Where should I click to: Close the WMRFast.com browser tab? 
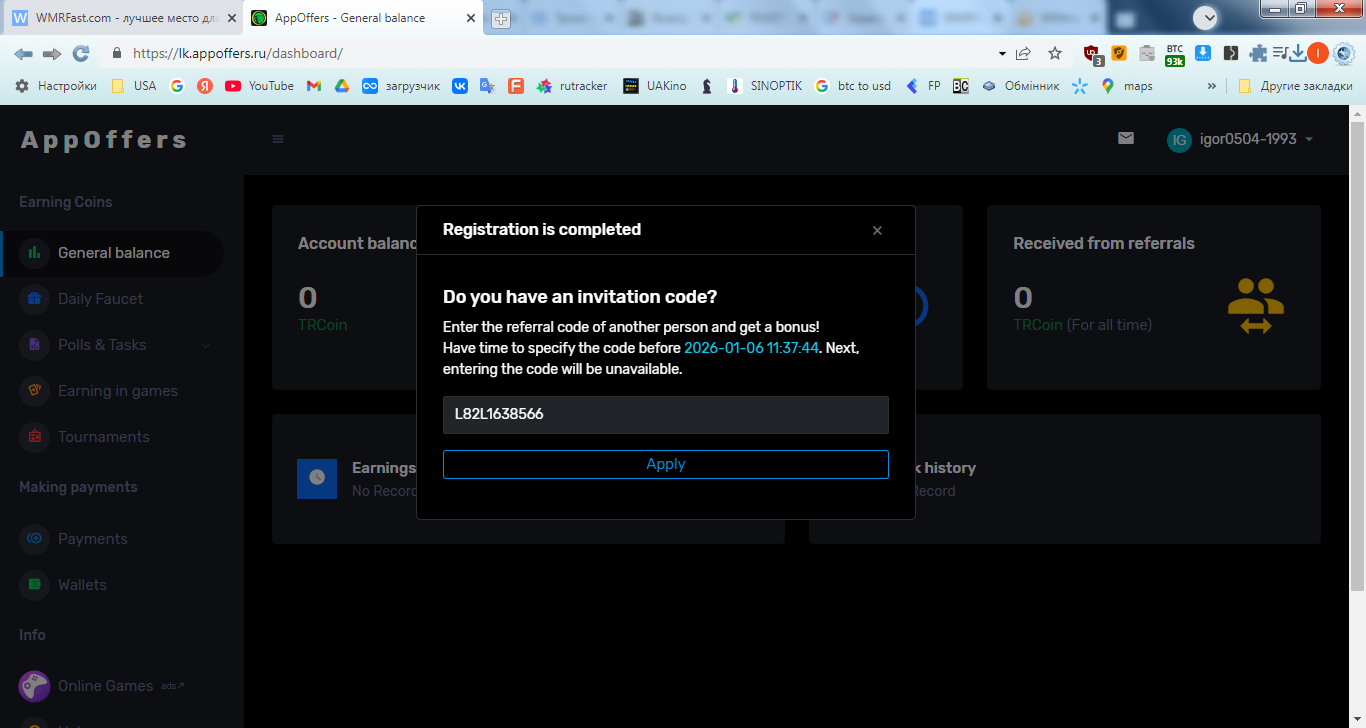click(232, 19)
